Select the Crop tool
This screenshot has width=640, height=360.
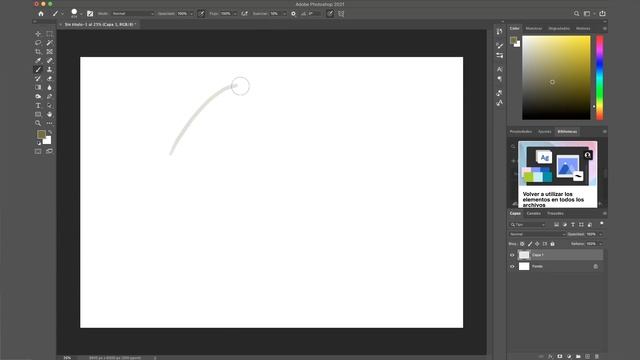pos(38,52)
